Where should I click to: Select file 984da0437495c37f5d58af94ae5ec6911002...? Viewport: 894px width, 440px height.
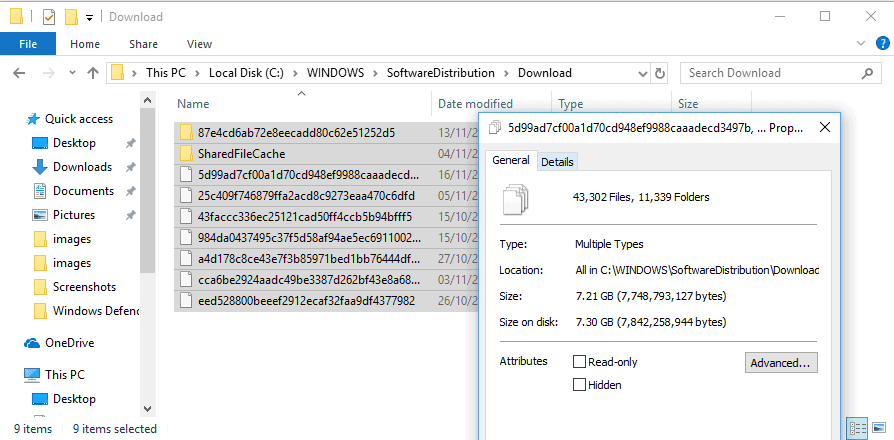click(x=309, y=237)
